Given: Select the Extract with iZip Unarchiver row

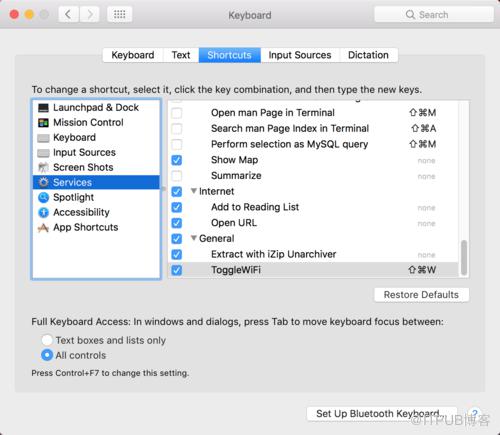Looking at the screenshot, I should point(313,254).
